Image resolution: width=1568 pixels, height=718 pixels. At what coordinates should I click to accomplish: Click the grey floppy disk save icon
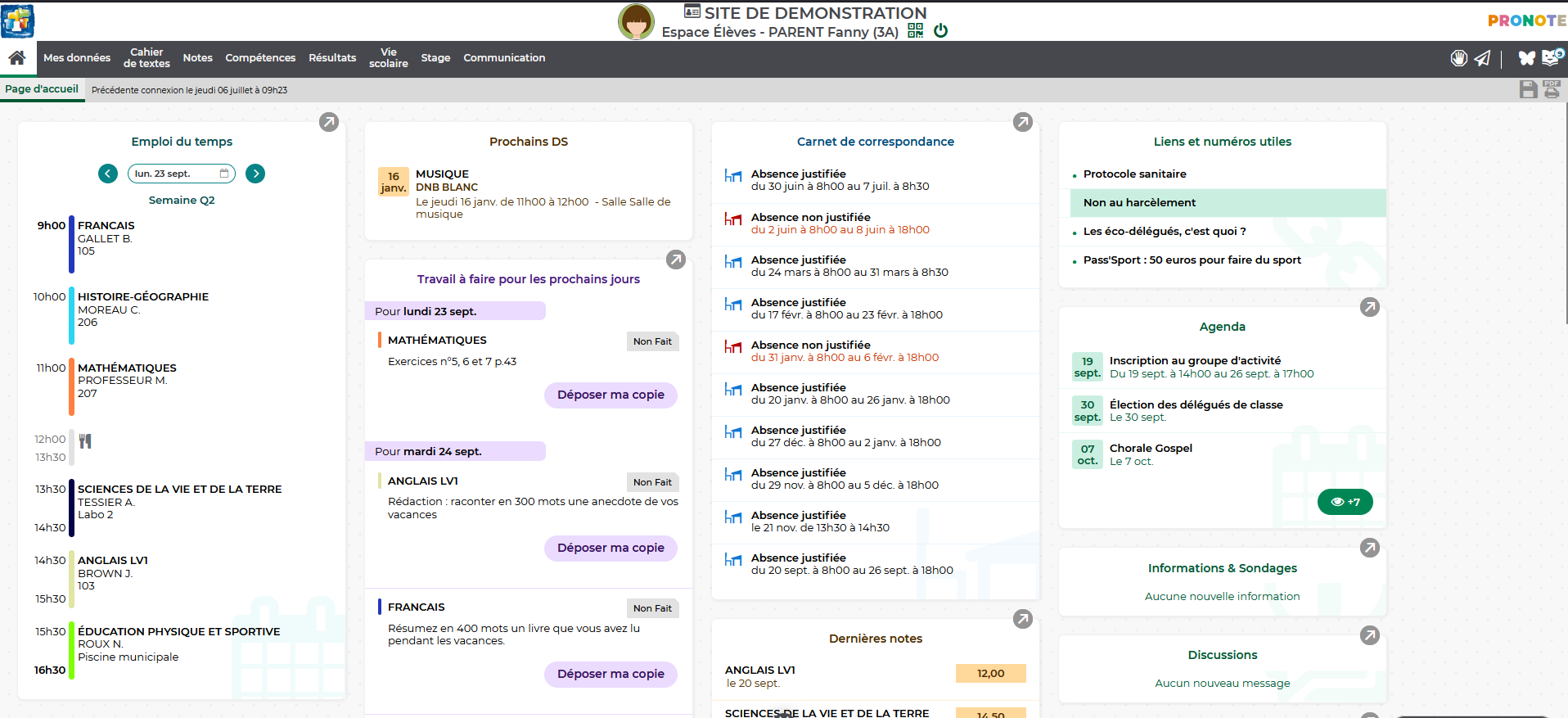[1528, 89]
